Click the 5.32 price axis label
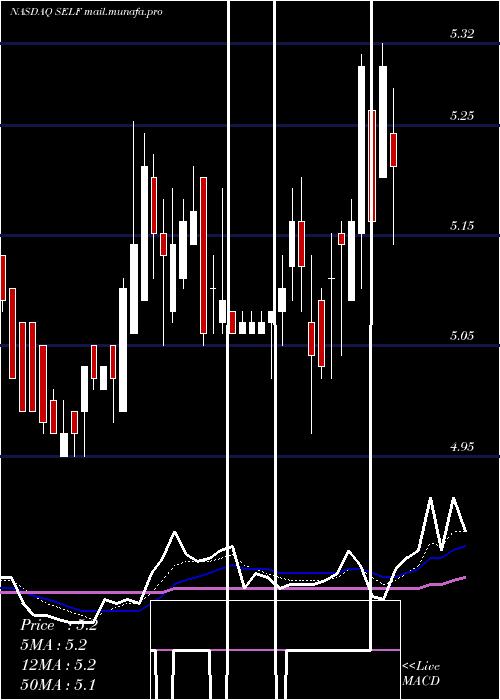The image size is (500, 700). coord(462,33)
